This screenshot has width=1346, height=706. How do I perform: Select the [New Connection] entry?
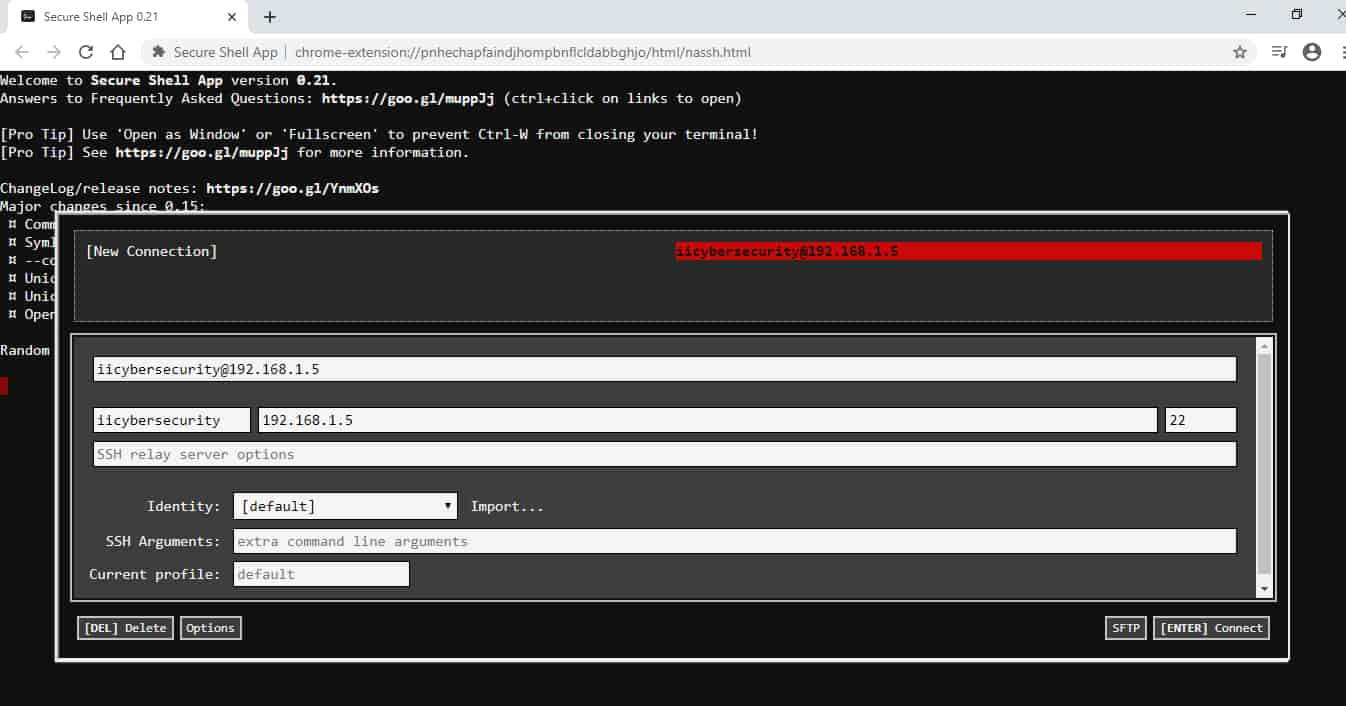click(152, 251)
